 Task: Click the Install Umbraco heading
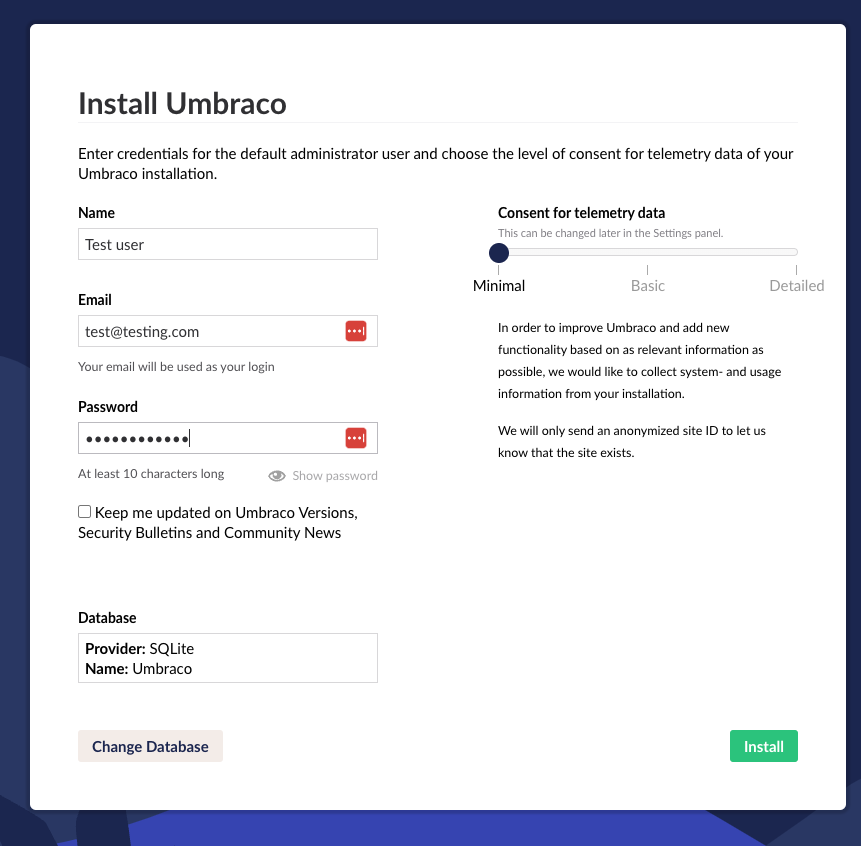(182, 103)
